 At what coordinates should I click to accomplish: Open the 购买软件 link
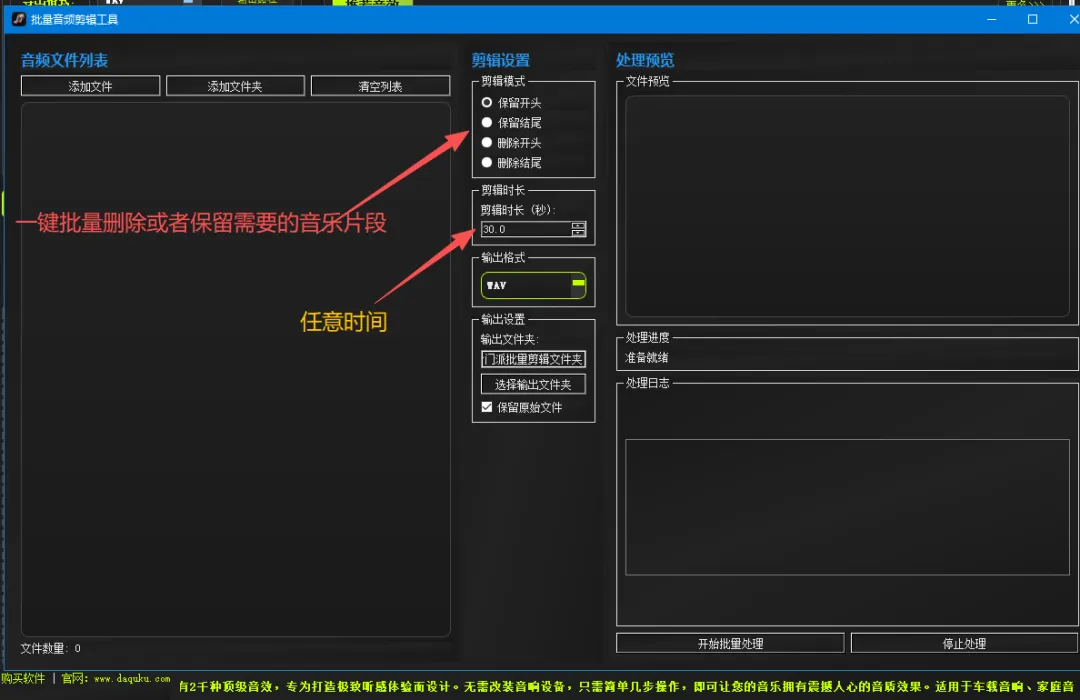(x=23, y=679)
